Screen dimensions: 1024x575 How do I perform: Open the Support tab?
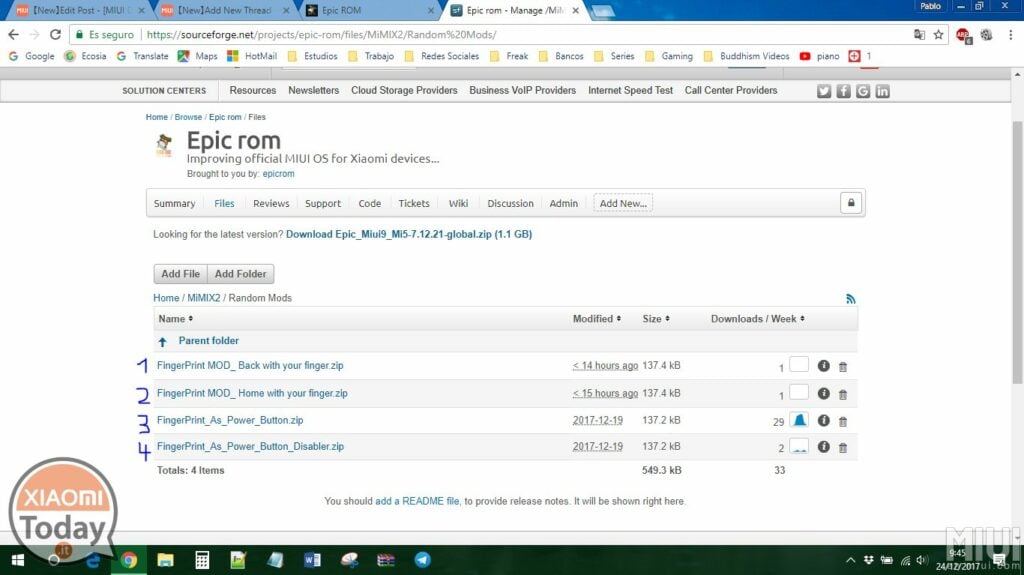click(x=323, y=203)
